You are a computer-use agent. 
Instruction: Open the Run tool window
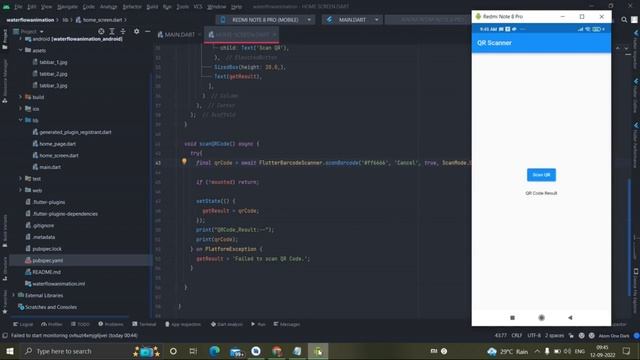258,324
